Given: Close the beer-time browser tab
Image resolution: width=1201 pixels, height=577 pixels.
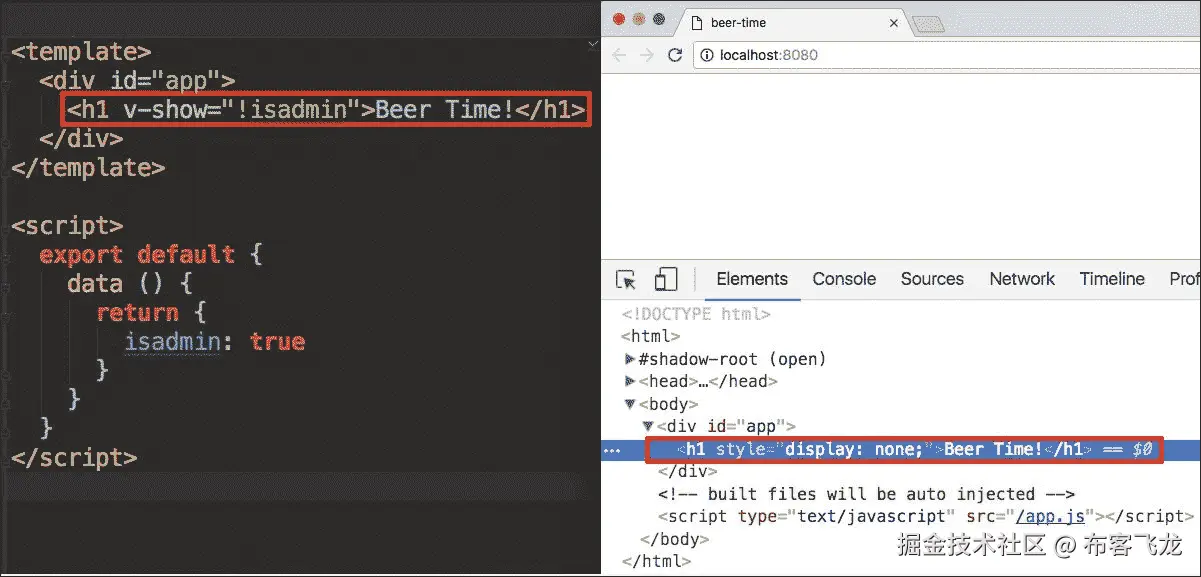Looking at the screenshot, I should click(x=894, y=22).
